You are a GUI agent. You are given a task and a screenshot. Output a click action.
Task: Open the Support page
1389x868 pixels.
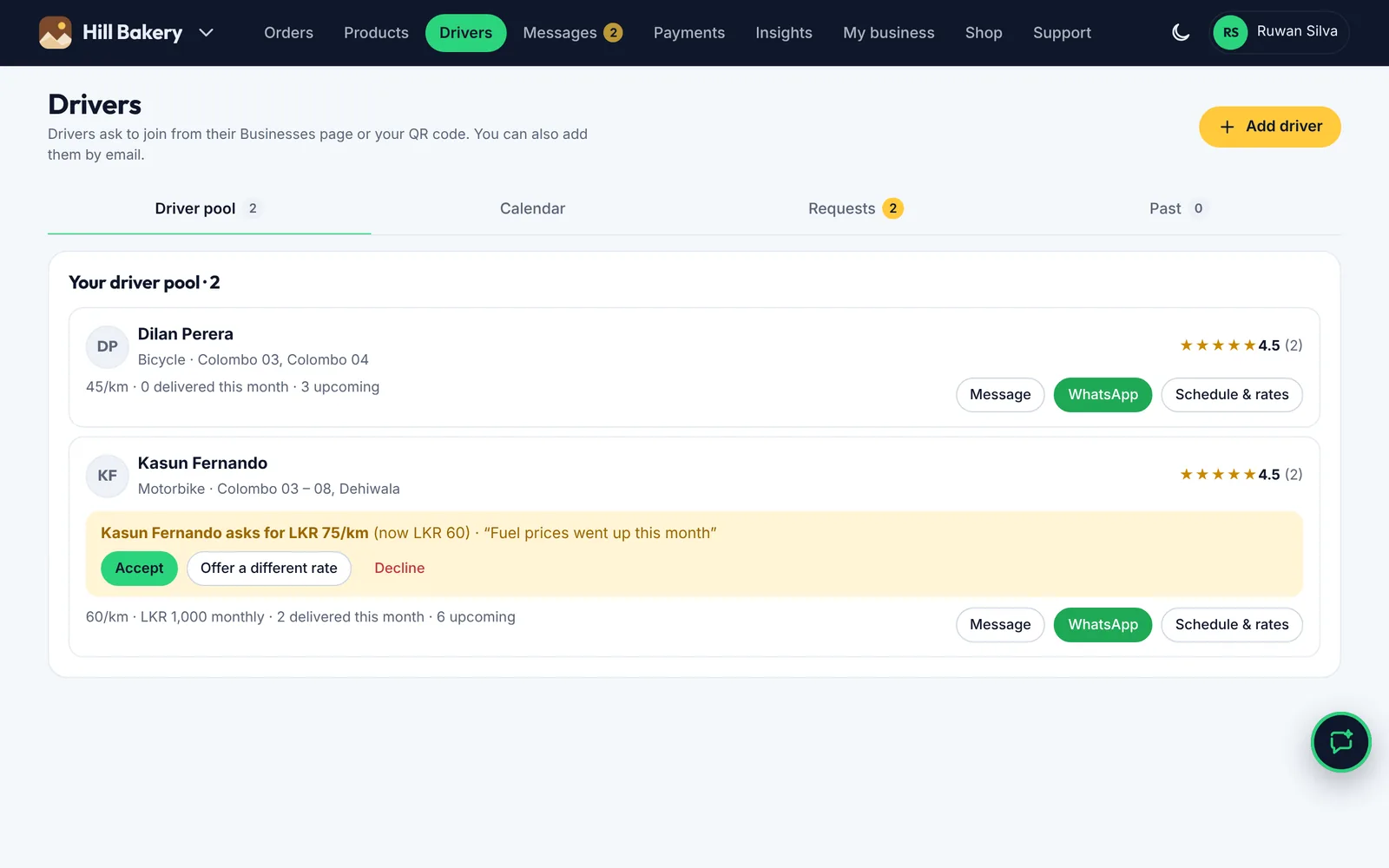pyautogui.click(x=1062, y=33)
